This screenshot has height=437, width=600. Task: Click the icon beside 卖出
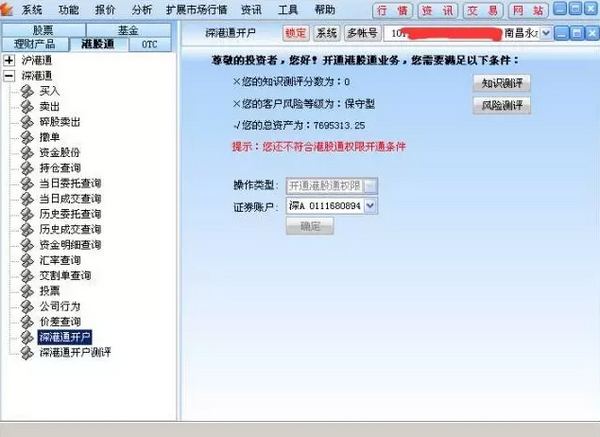coord(27,106)
